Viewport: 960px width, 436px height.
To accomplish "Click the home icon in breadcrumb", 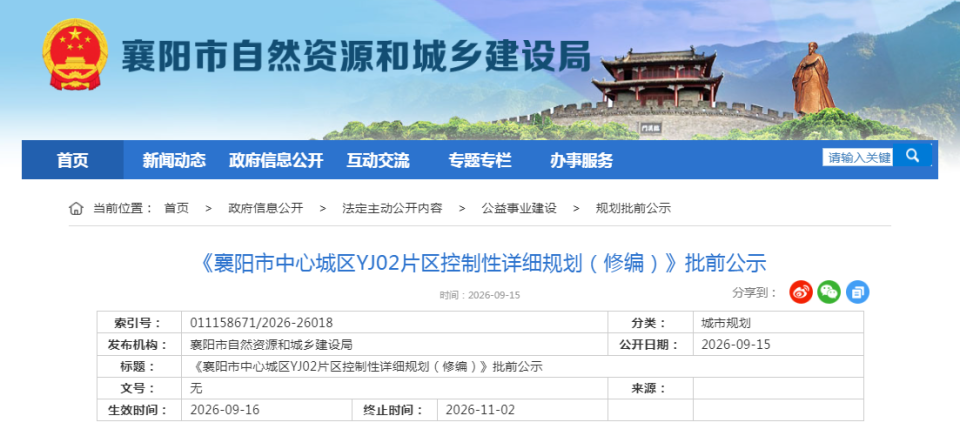I will tap(76, 209).
